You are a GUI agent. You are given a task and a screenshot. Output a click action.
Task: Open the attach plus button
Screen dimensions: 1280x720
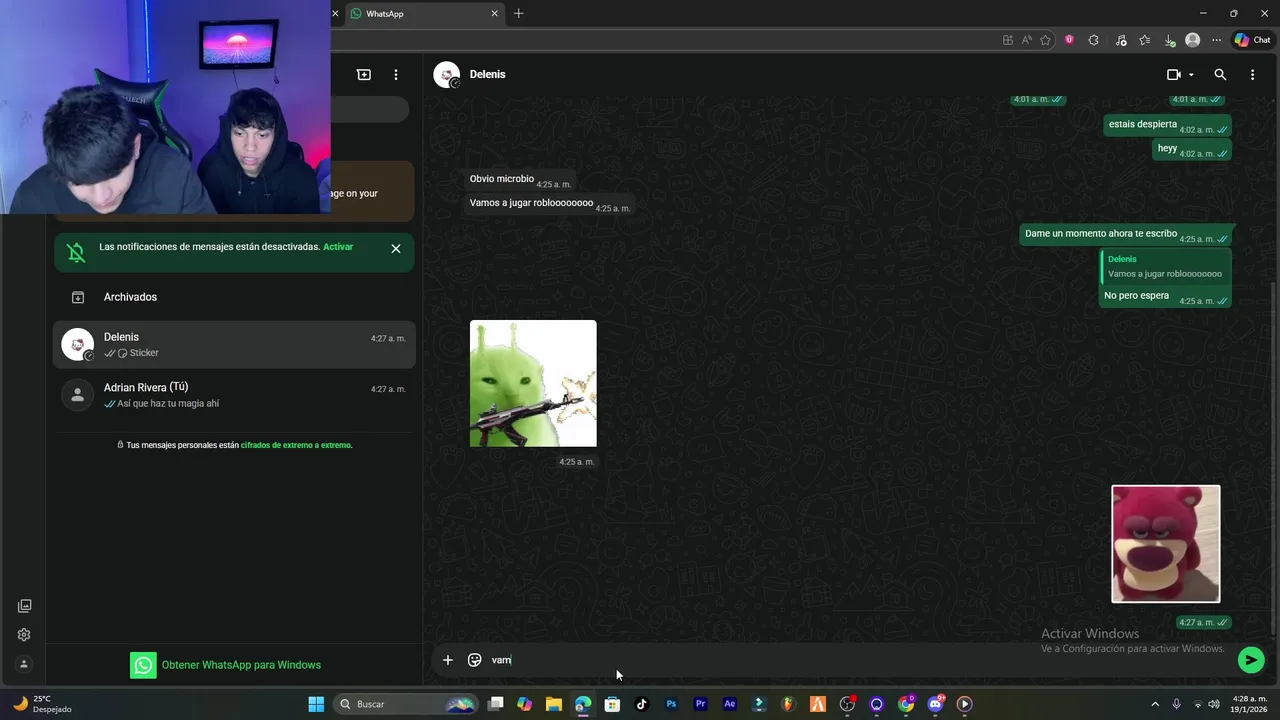[447, 660]
